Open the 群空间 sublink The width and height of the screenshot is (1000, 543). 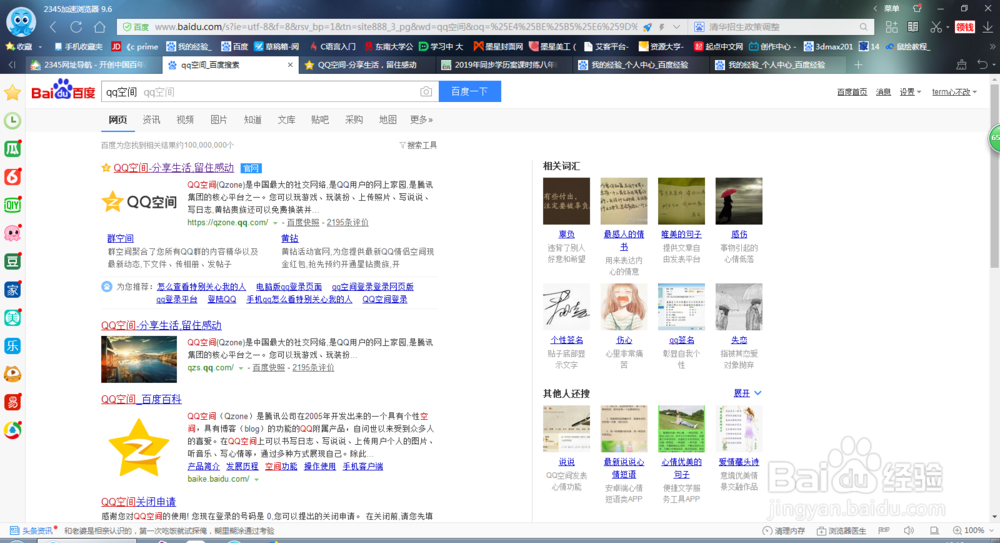click(x=121, y=238)
